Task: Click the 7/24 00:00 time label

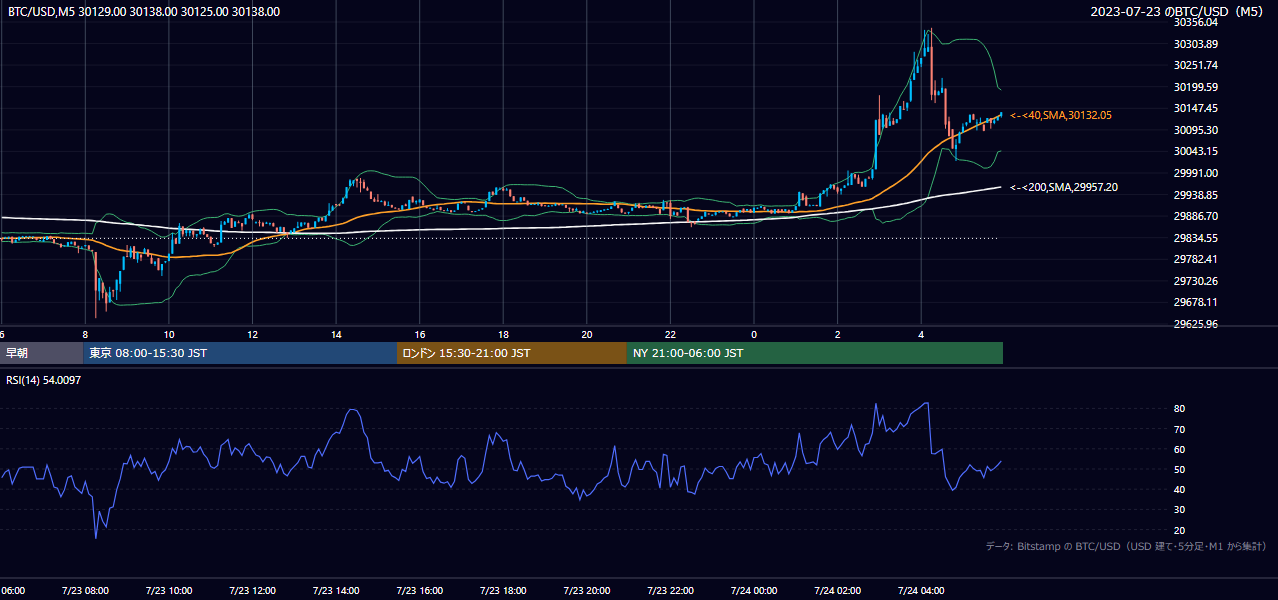Action: click(x=753, y=591)
